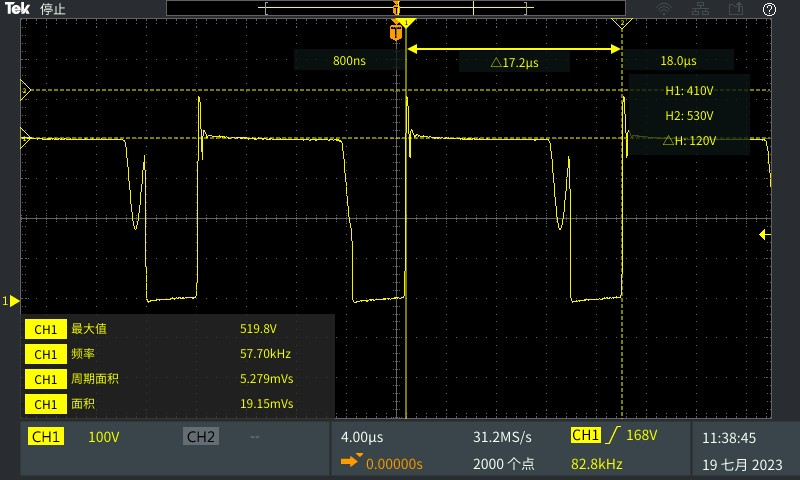This screenshot has width=800, height=480.
Task: Select the trigger level arrow on right edge
Action: click(765, 234)
